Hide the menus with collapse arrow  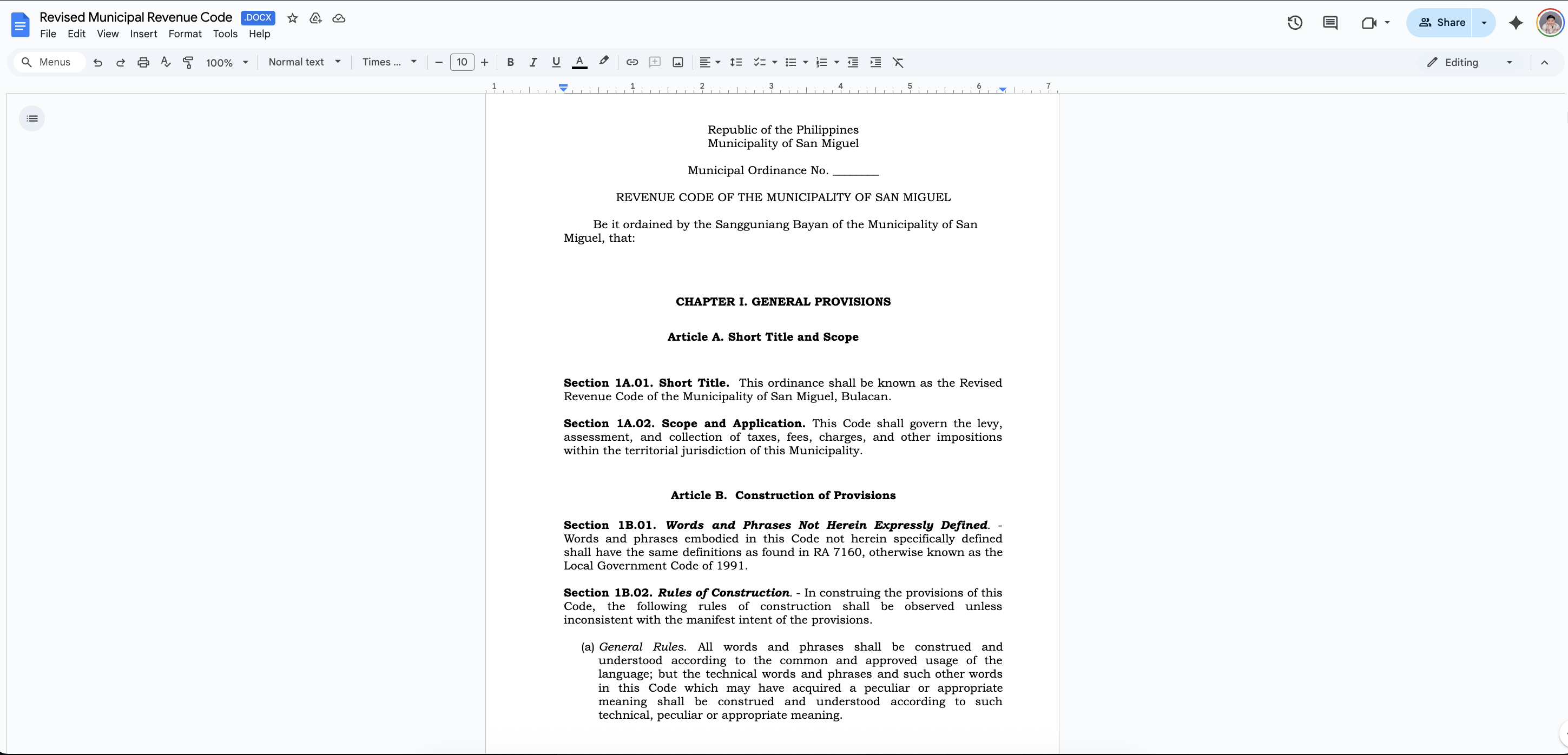[1544, 62]
